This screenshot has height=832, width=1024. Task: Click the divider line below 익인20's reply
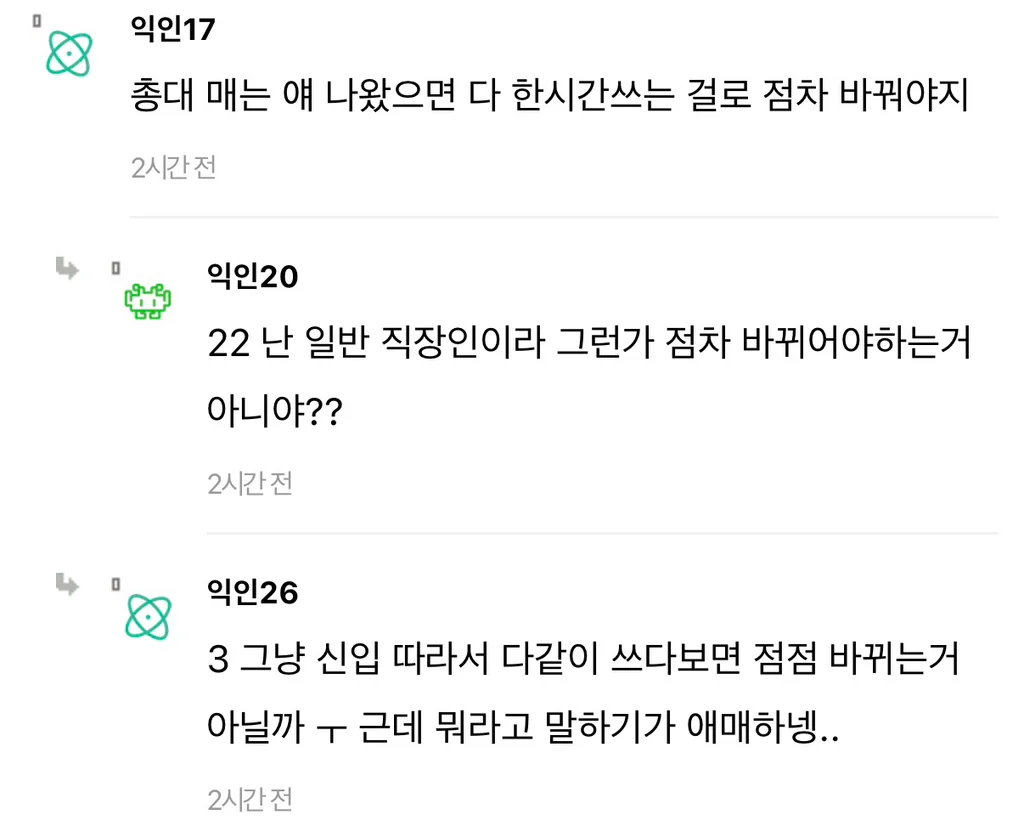tap(602, 533)
